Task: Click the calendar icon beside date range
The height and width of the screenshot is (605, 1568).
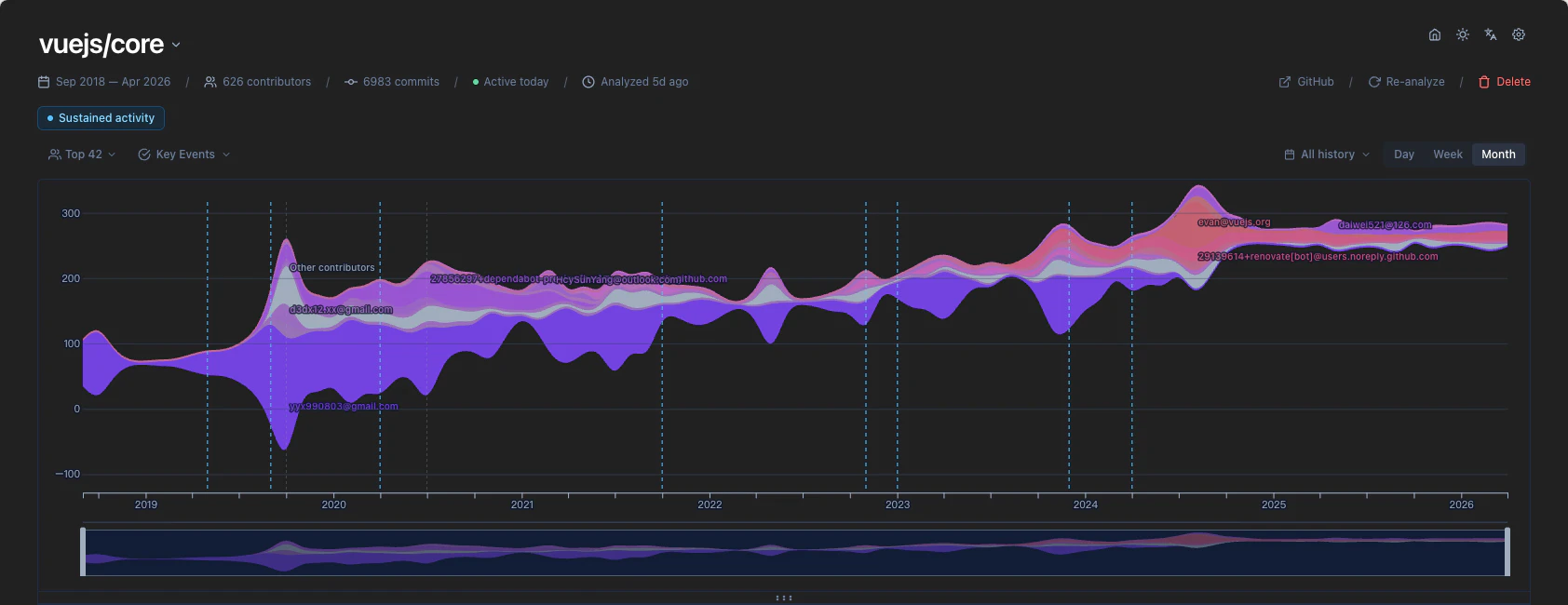Action: [x=44, y=82]
